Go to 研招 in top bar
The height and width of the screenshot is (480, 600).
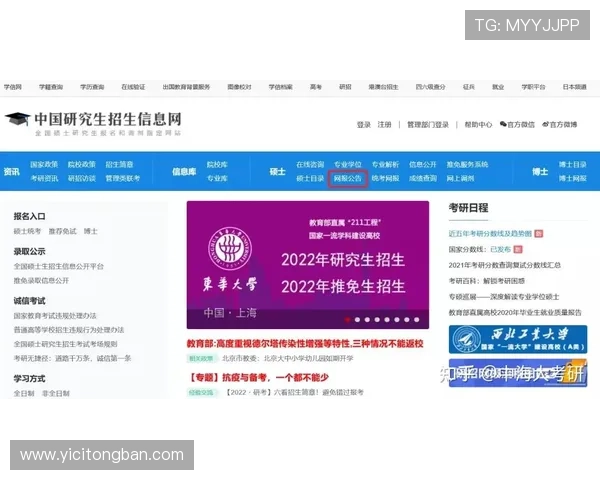tap(345, 87)
